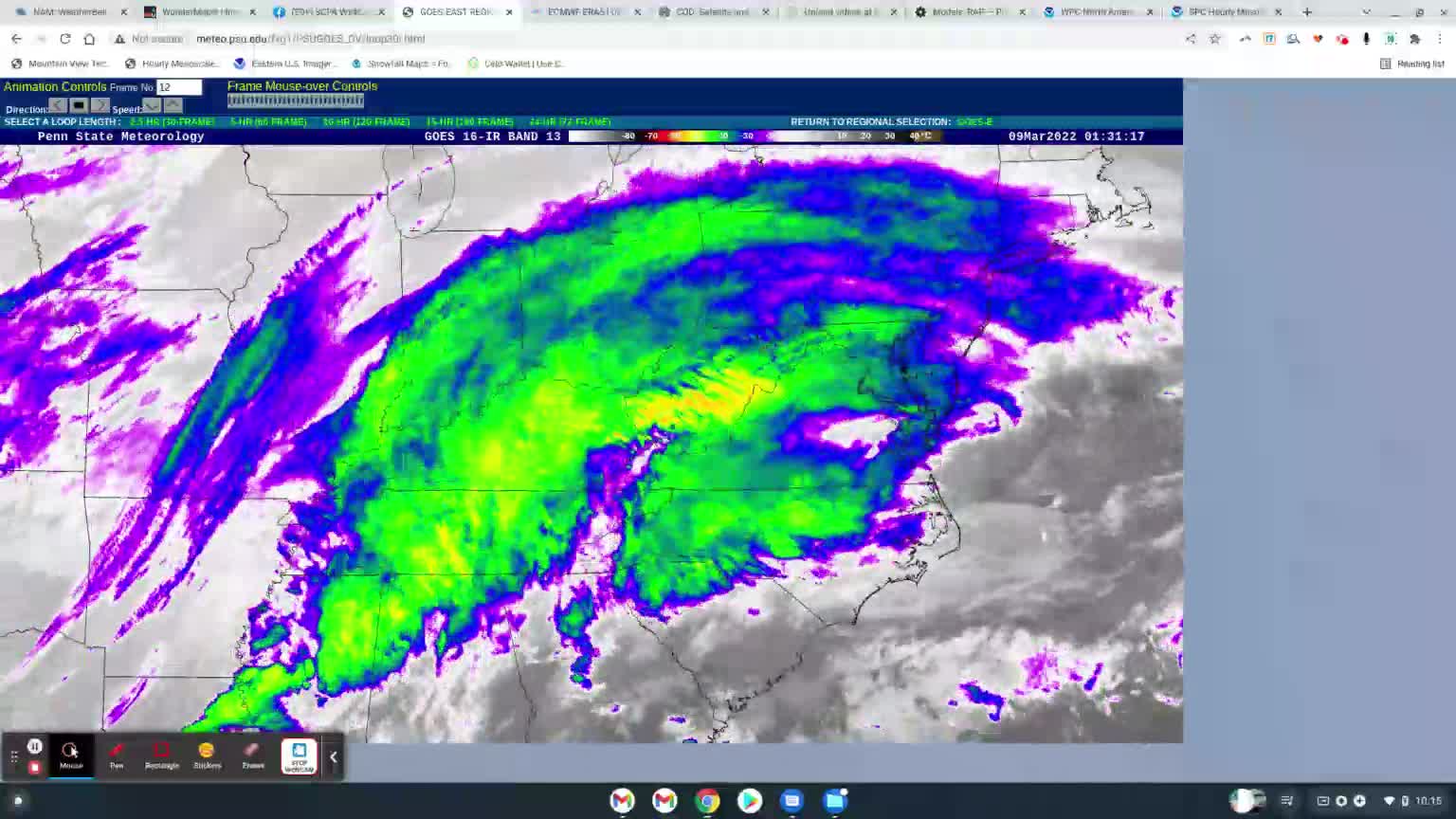
Task: Open Mountain View bookmark
Action: 61,64
